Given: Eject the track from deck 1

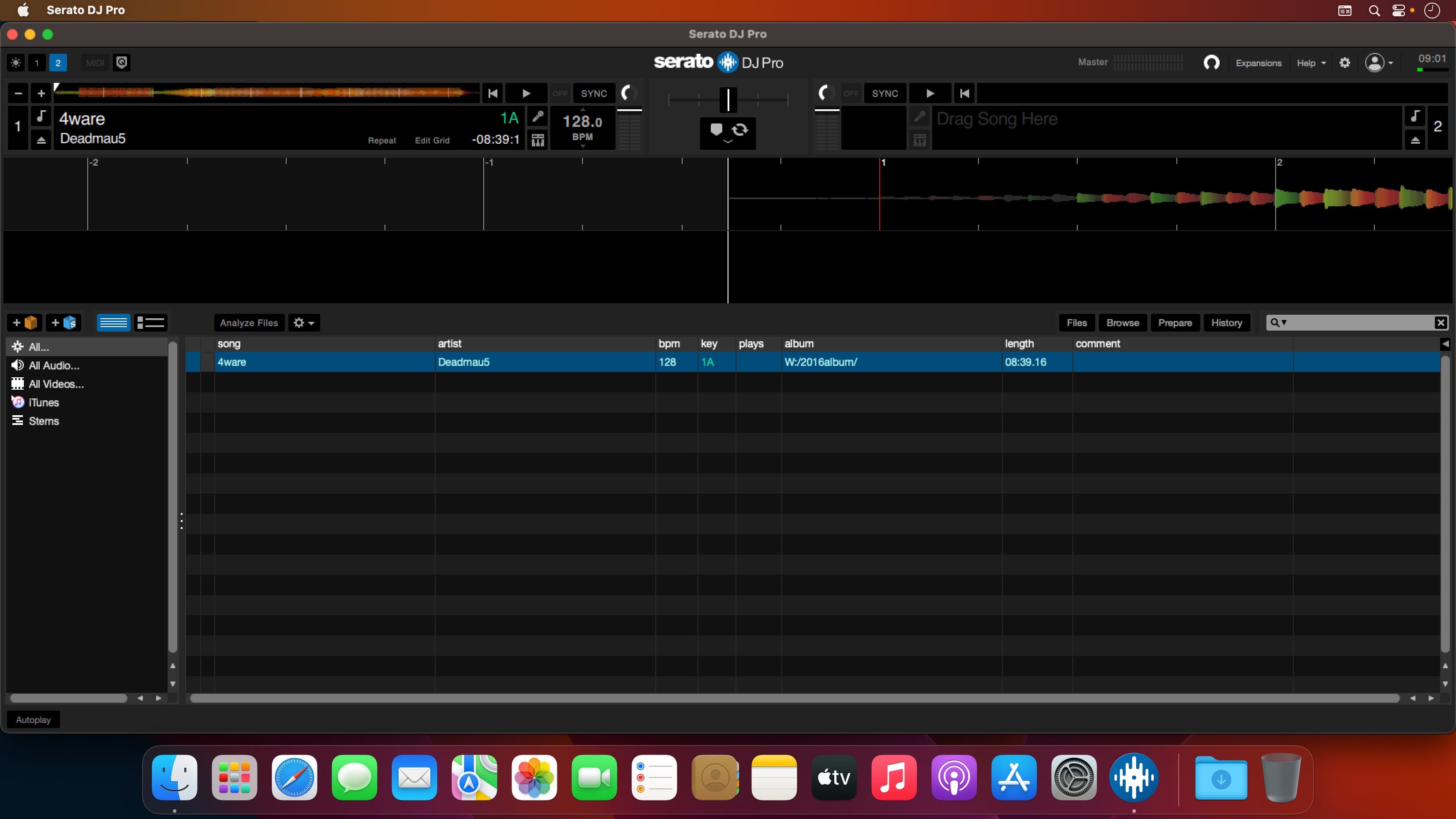Looking at the screenshot, I should point(41,140).
